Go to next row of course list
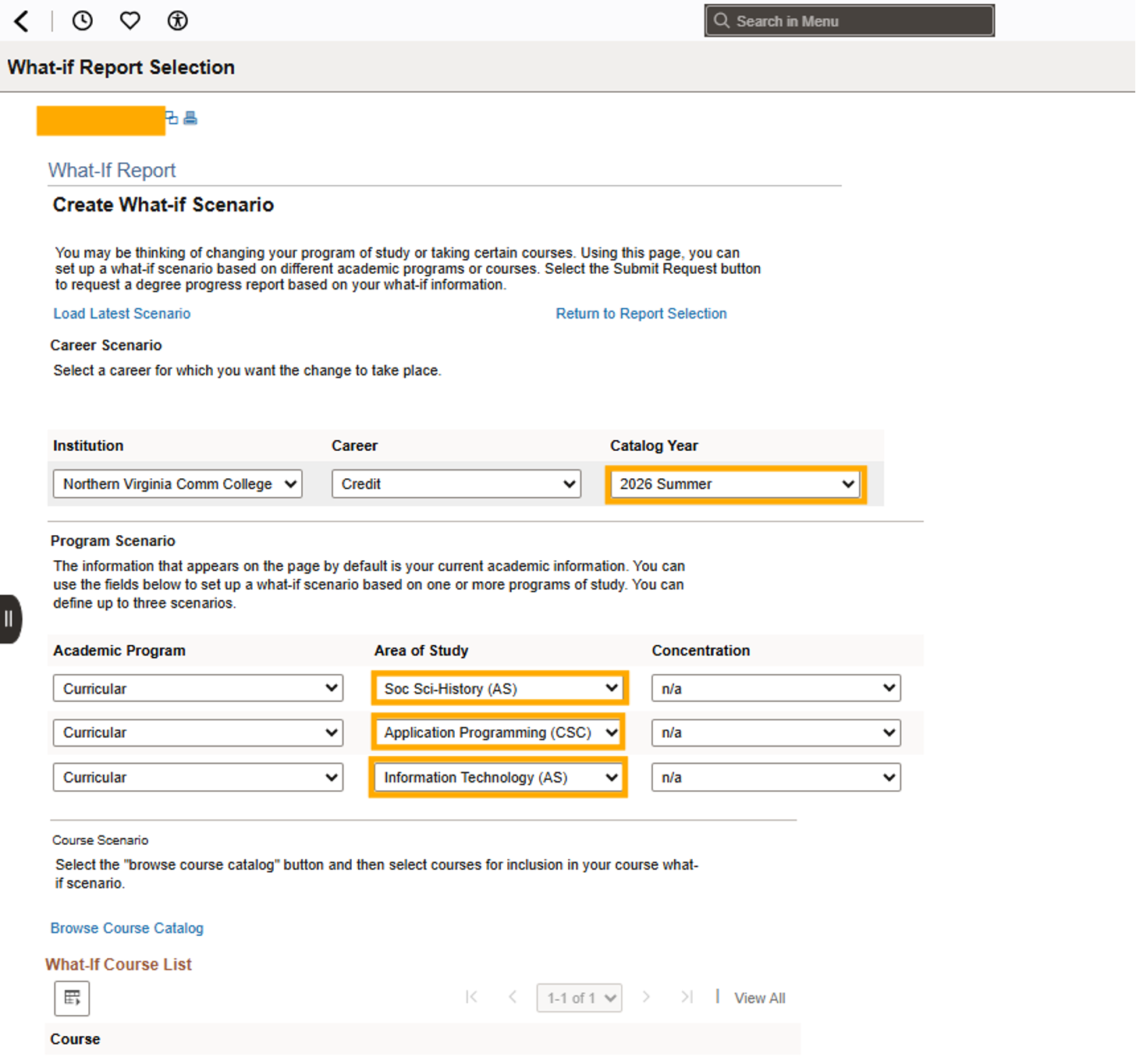The width and height of the screenshot is (1136, 1064). pos(646,997)
